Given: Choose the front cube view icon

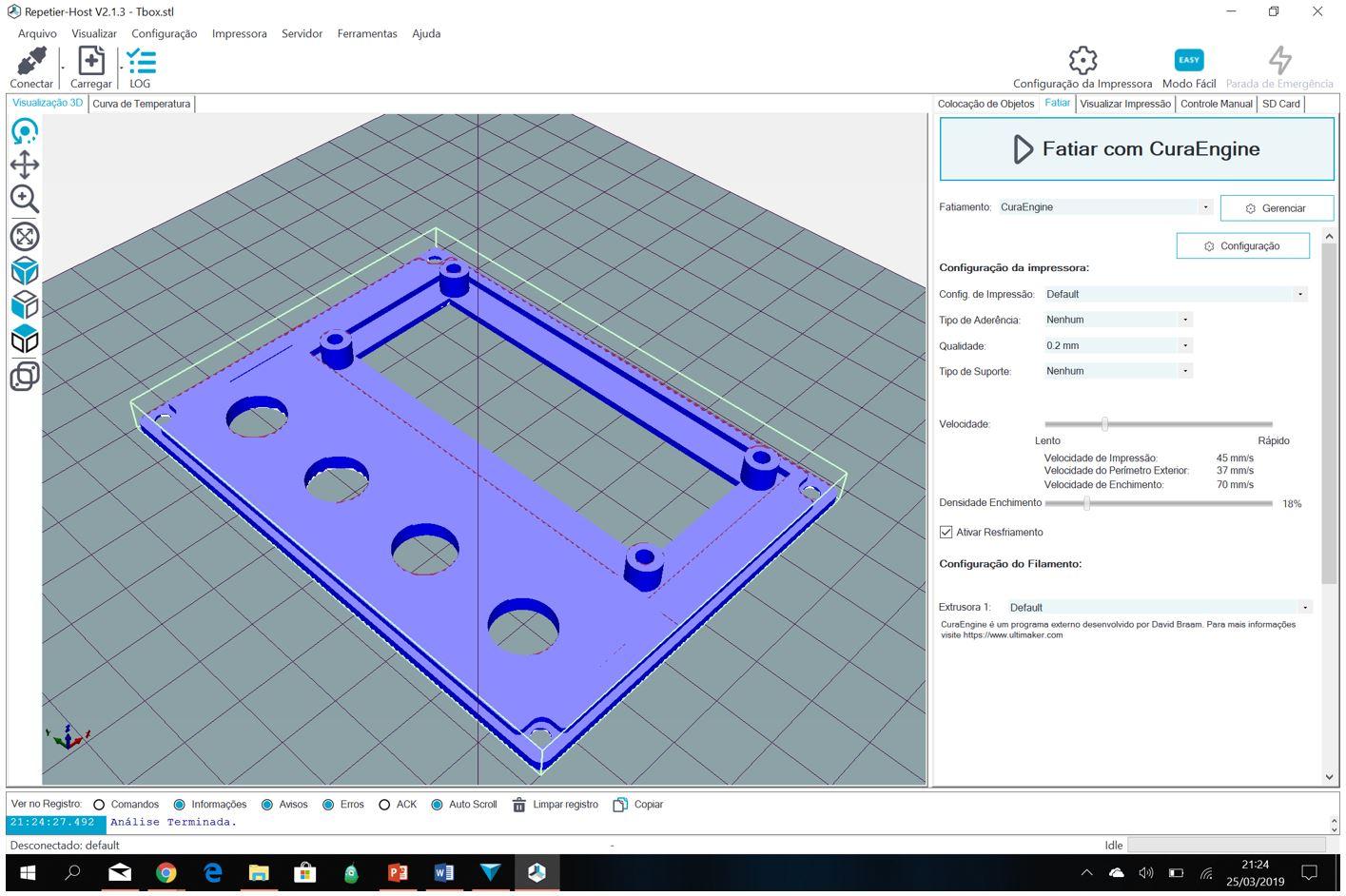Looking at the screenshot, I should tap(25, 305).
